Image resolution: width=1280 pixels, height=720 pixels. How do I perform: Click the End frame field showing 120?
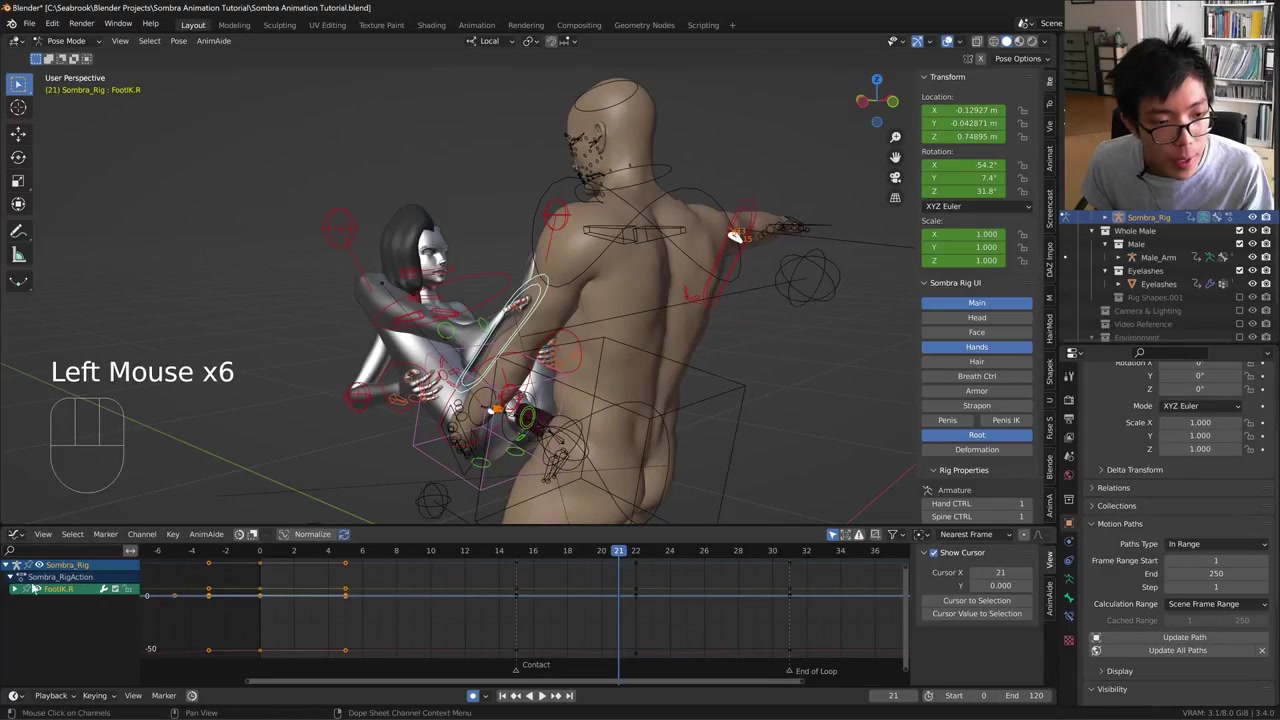[1026, 696]
